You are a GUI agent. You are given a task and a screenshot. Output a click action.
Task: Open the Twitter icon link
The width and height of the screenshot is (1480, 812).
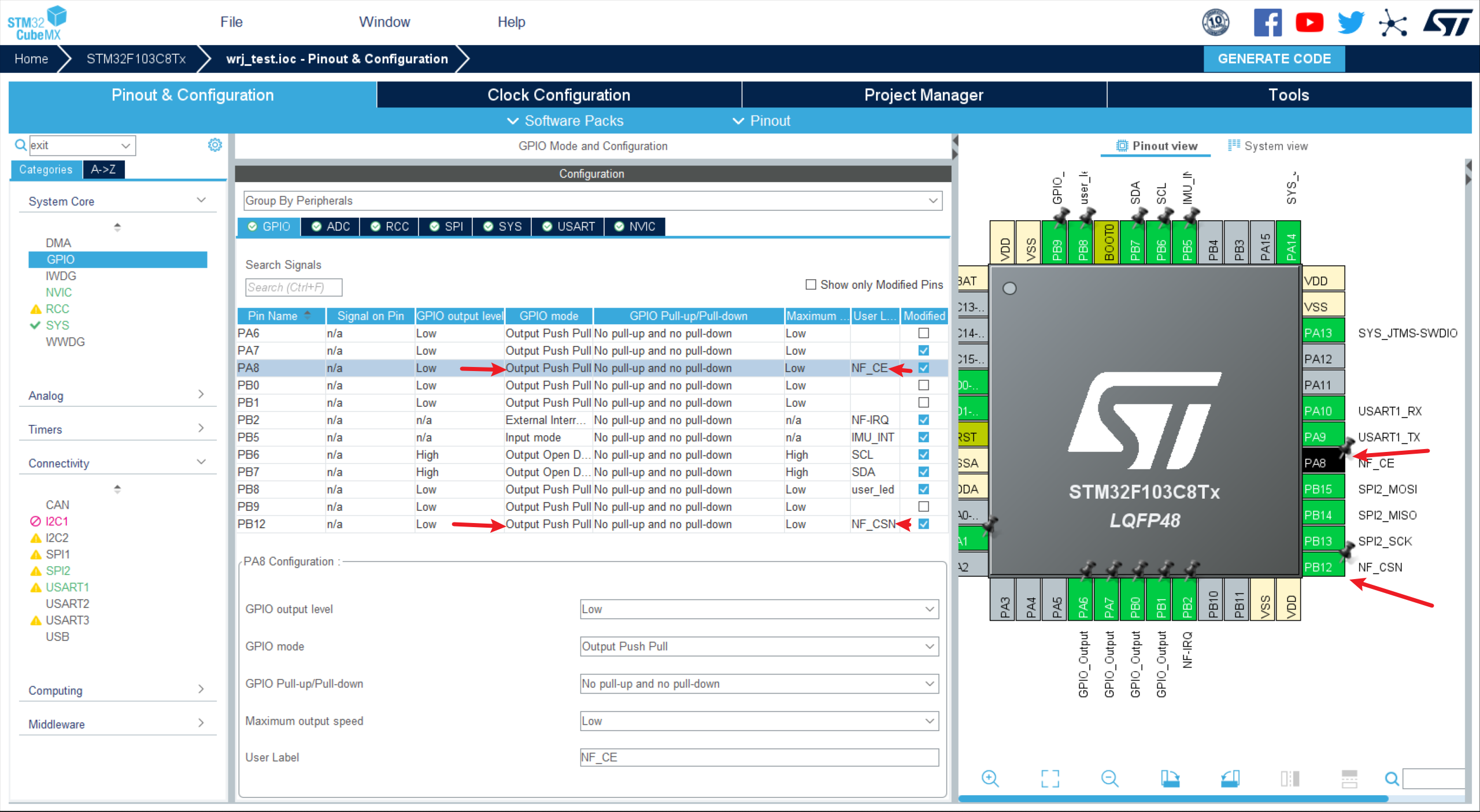1351,23
